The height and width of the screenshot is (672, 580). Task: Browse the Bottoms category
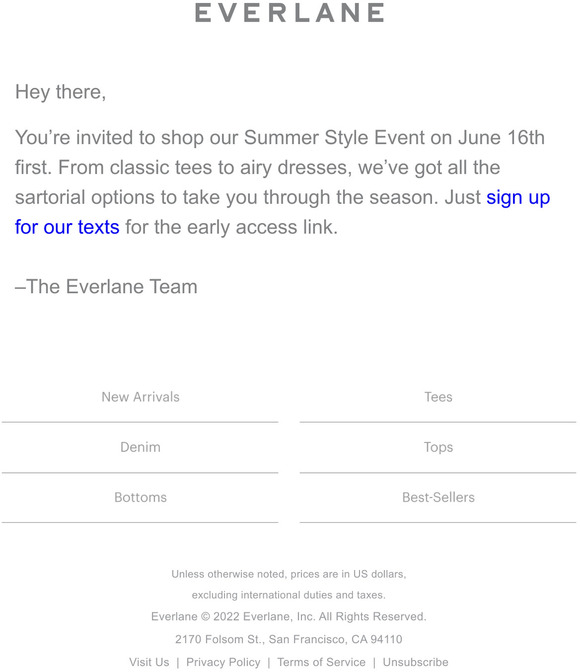coord(140,497)
